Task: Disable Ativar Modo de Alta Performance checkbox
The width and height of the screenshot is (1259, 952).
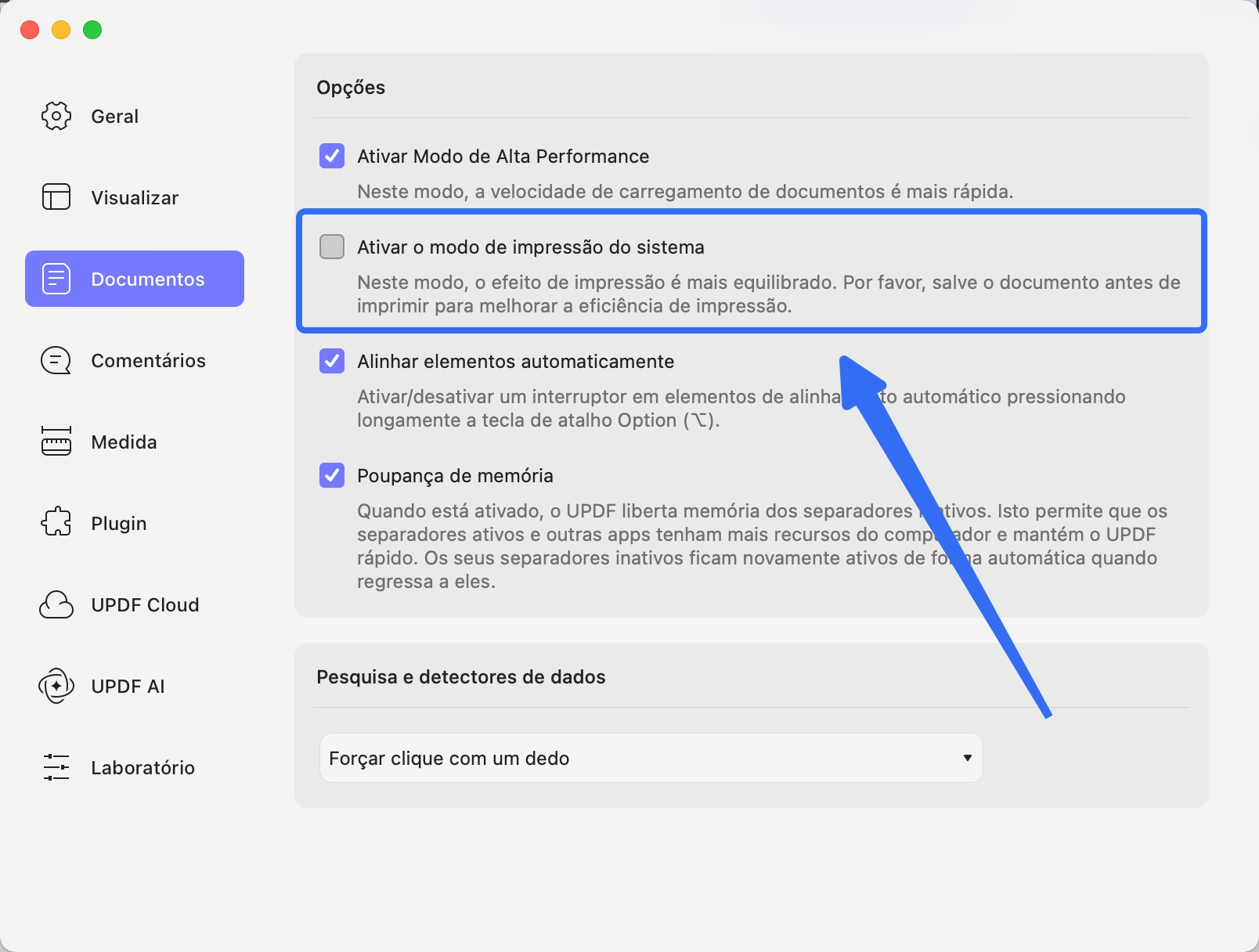Action: coord(332,156)
